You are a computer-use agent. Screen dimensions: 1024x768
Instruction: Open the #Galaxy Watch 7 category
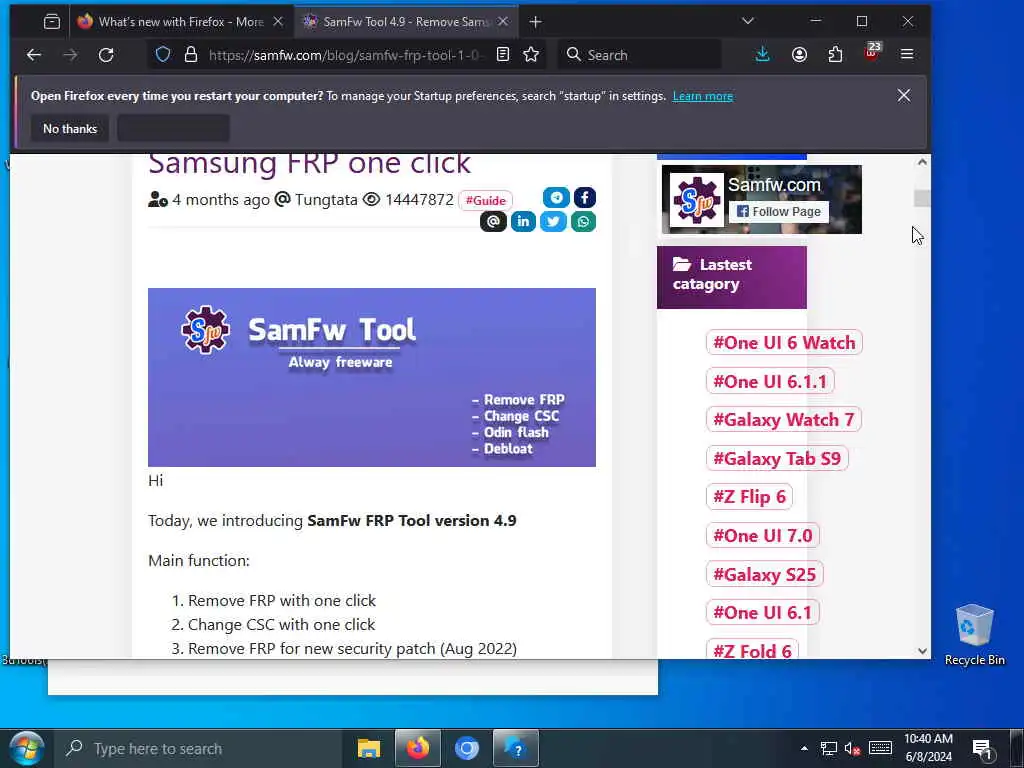point(783,419)
